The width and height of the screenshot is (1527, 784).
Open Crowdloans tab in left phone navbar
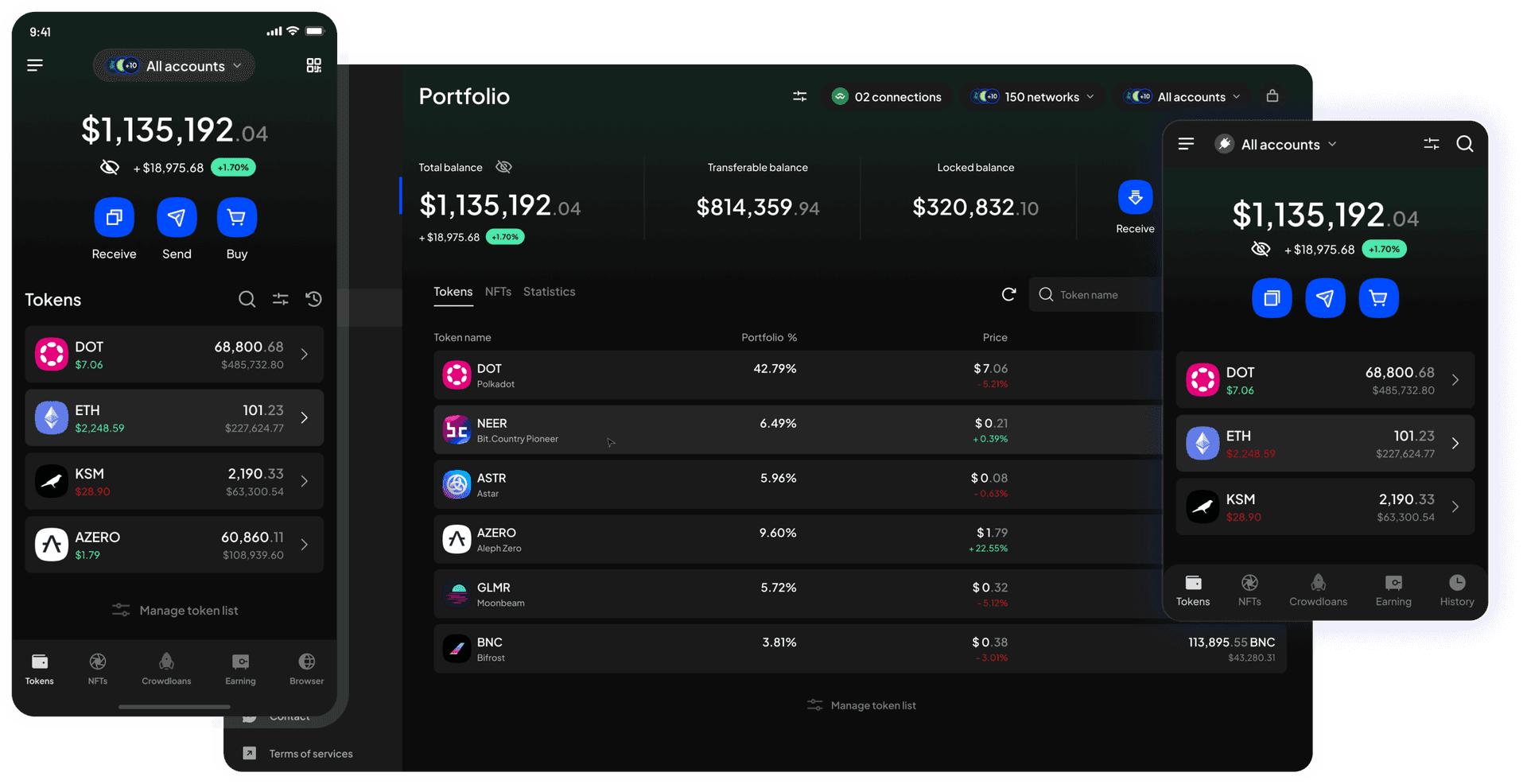[x=166, y=669]
